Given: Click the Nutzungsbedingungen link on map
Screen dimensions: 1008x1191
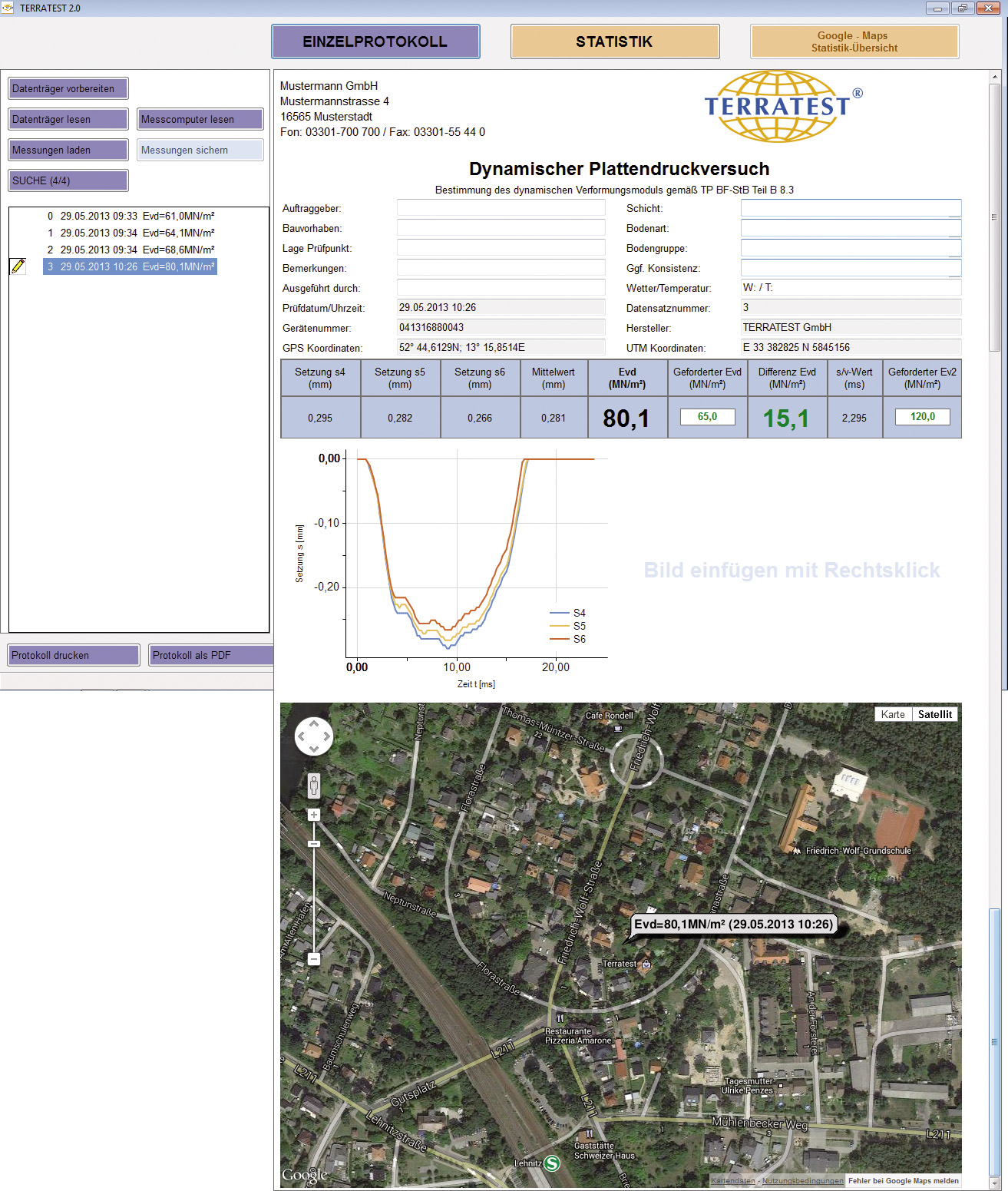Looking at the screenshot, I should tap(803, 1181).
